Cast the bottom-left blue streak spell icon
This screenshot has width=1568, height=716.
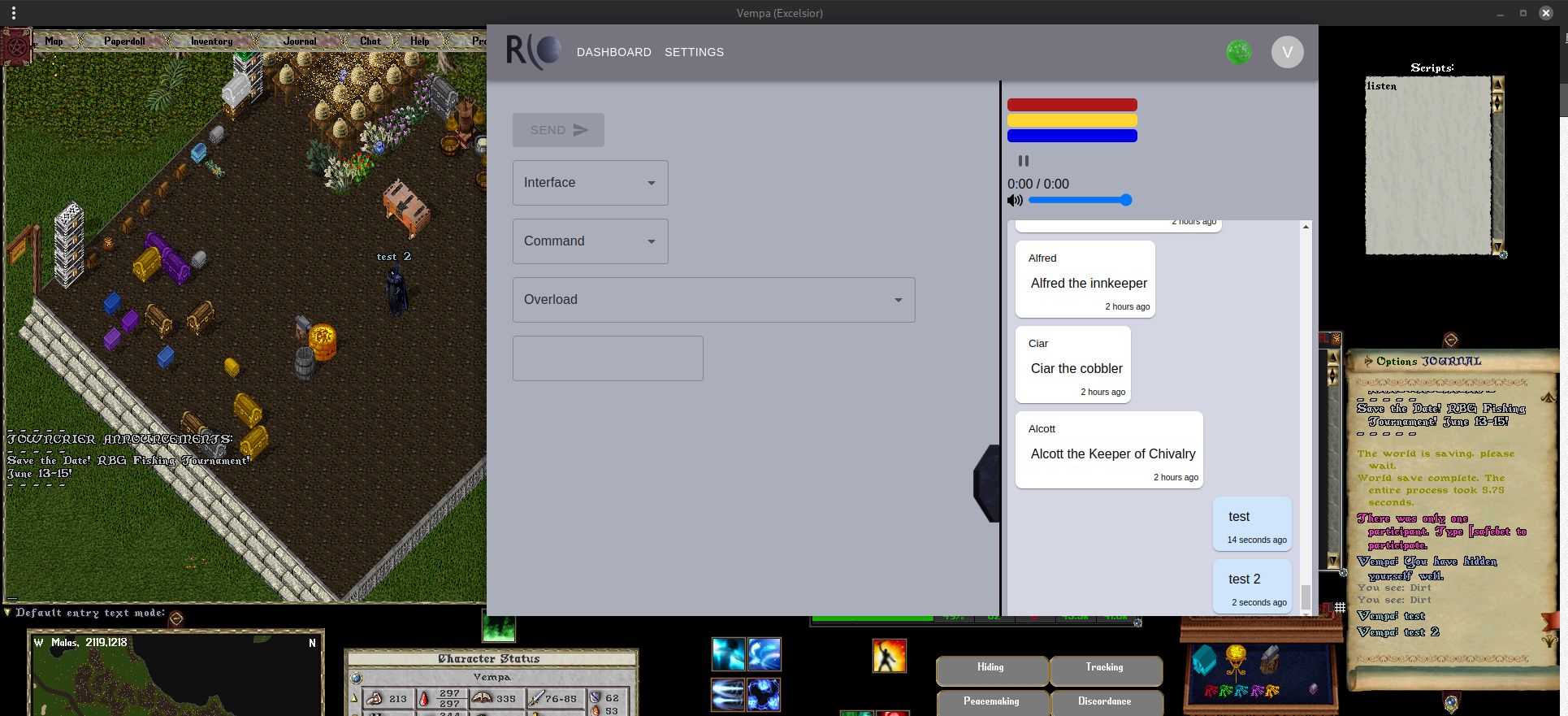(728, 695)
